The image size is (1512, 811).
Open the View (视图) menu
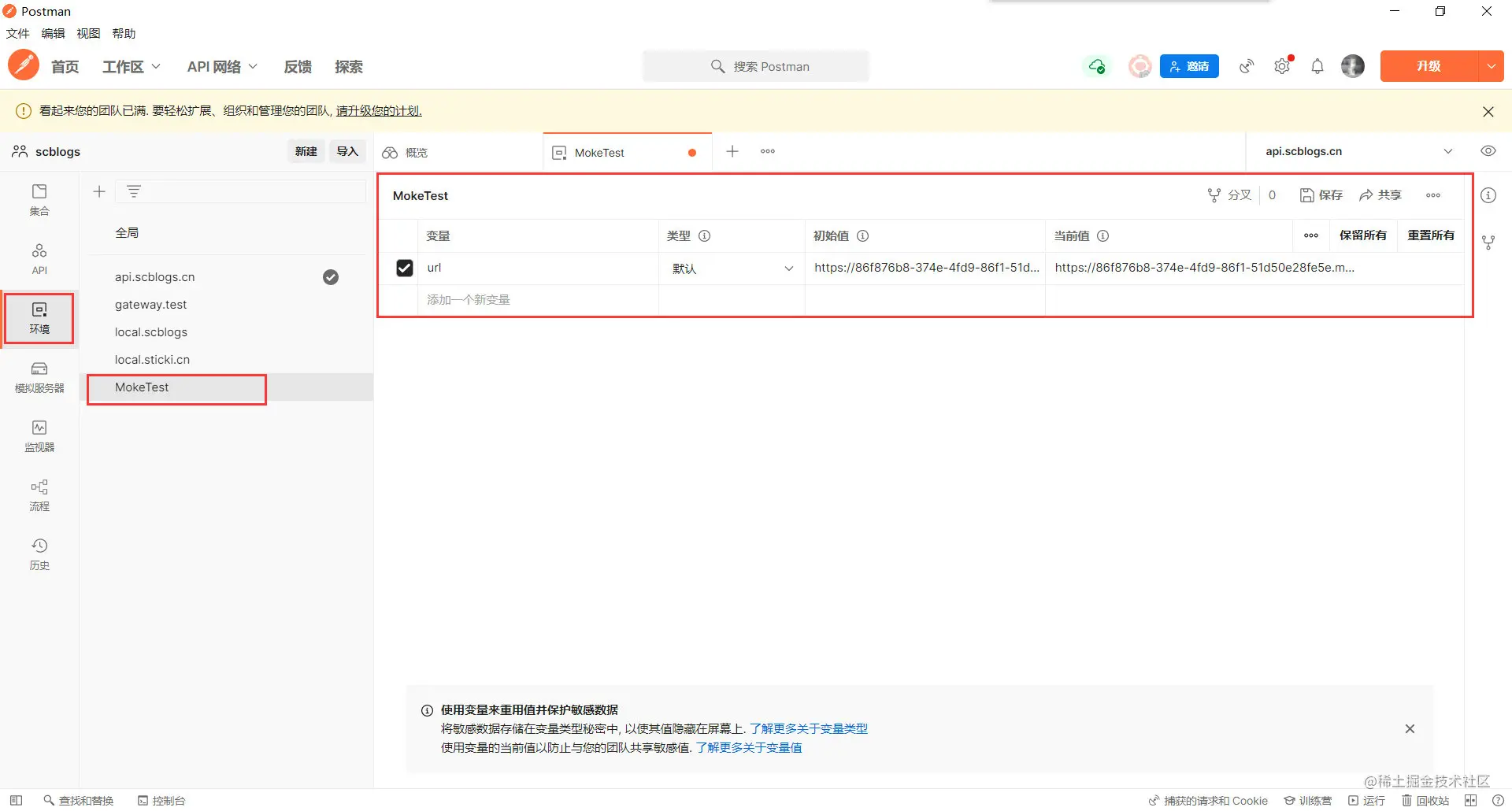pos(88,34)
